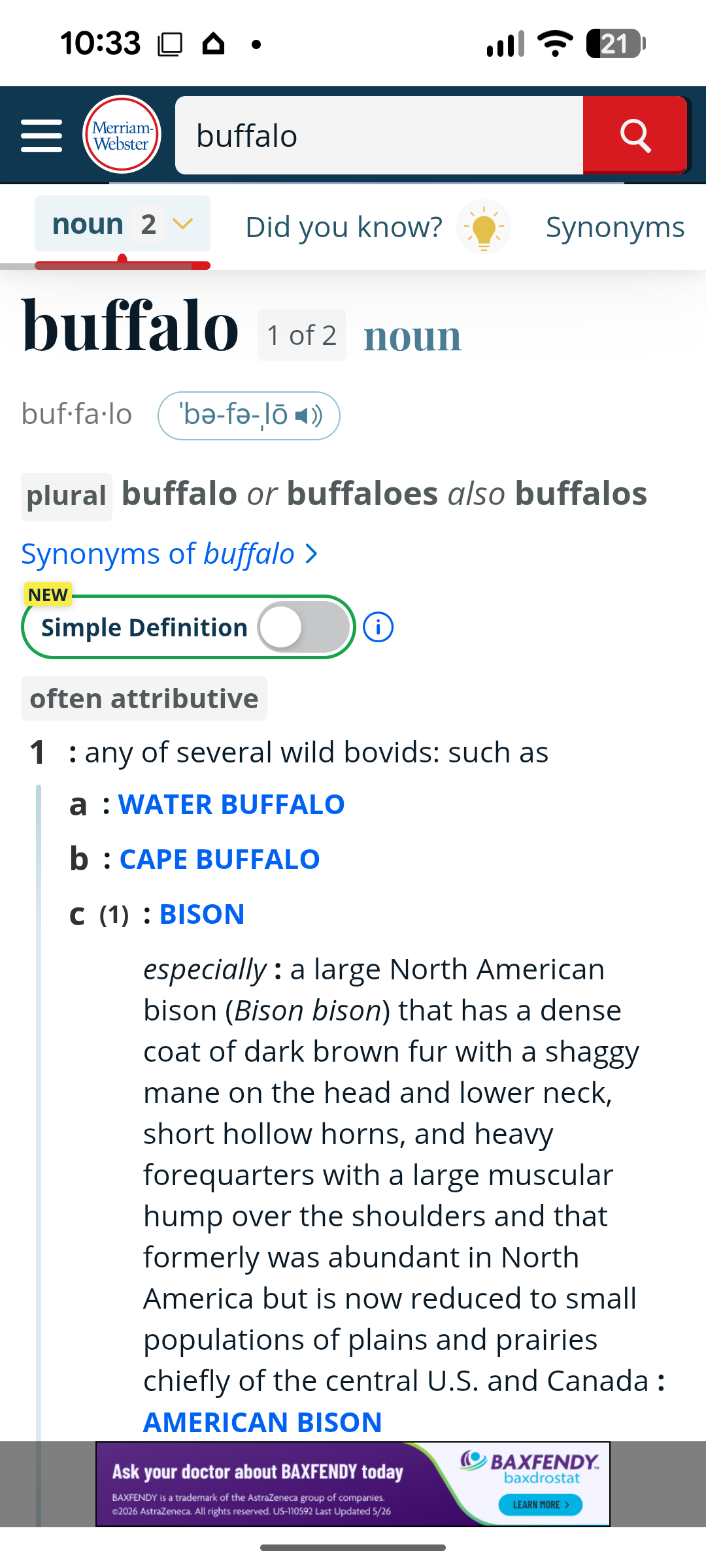Toggle the Simple Definition switch
This screenshot has height=1568, width=706.
click(303, 627)
